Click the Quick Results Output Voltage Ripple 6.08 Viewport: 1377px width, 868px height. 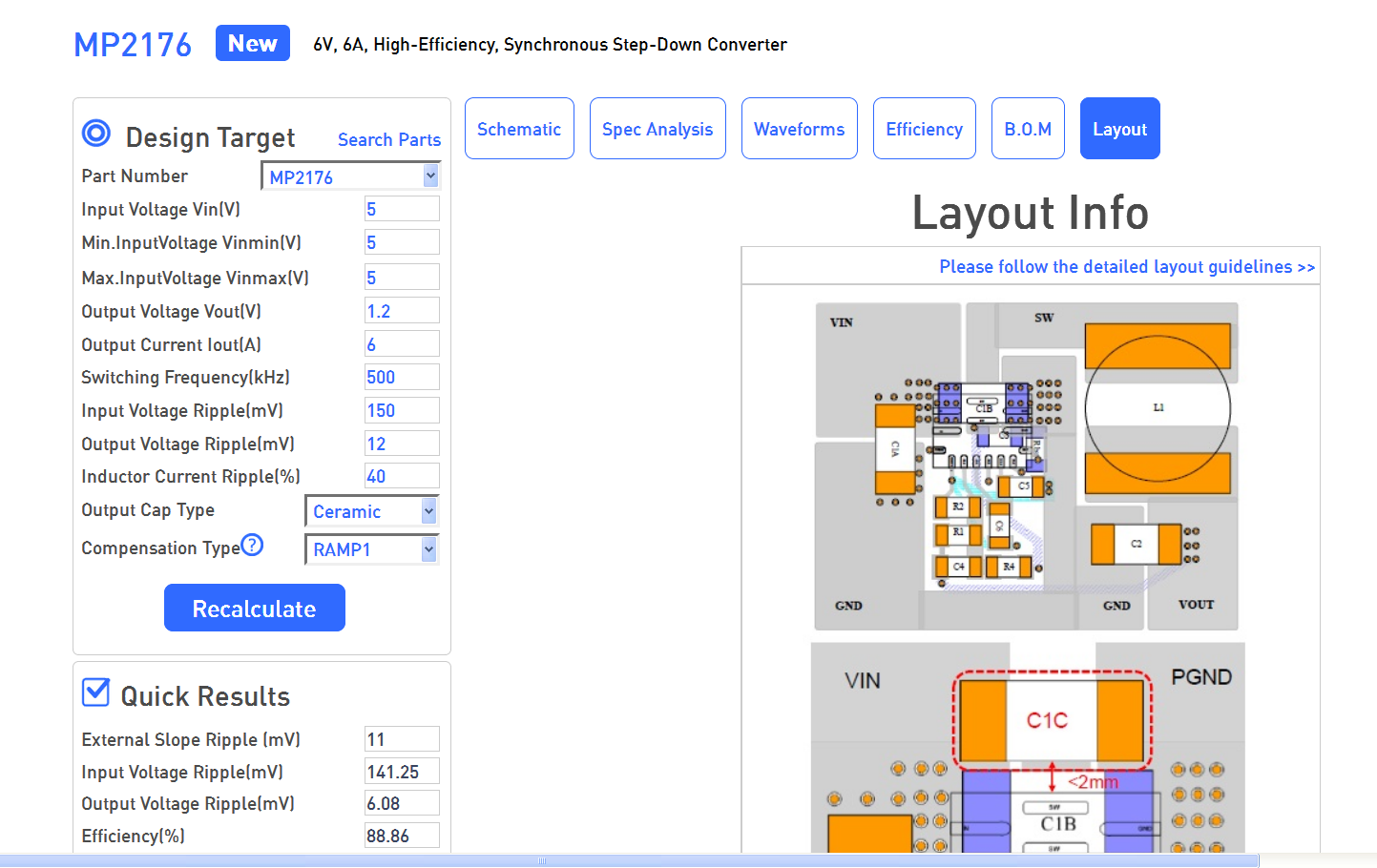coord(402,803)
